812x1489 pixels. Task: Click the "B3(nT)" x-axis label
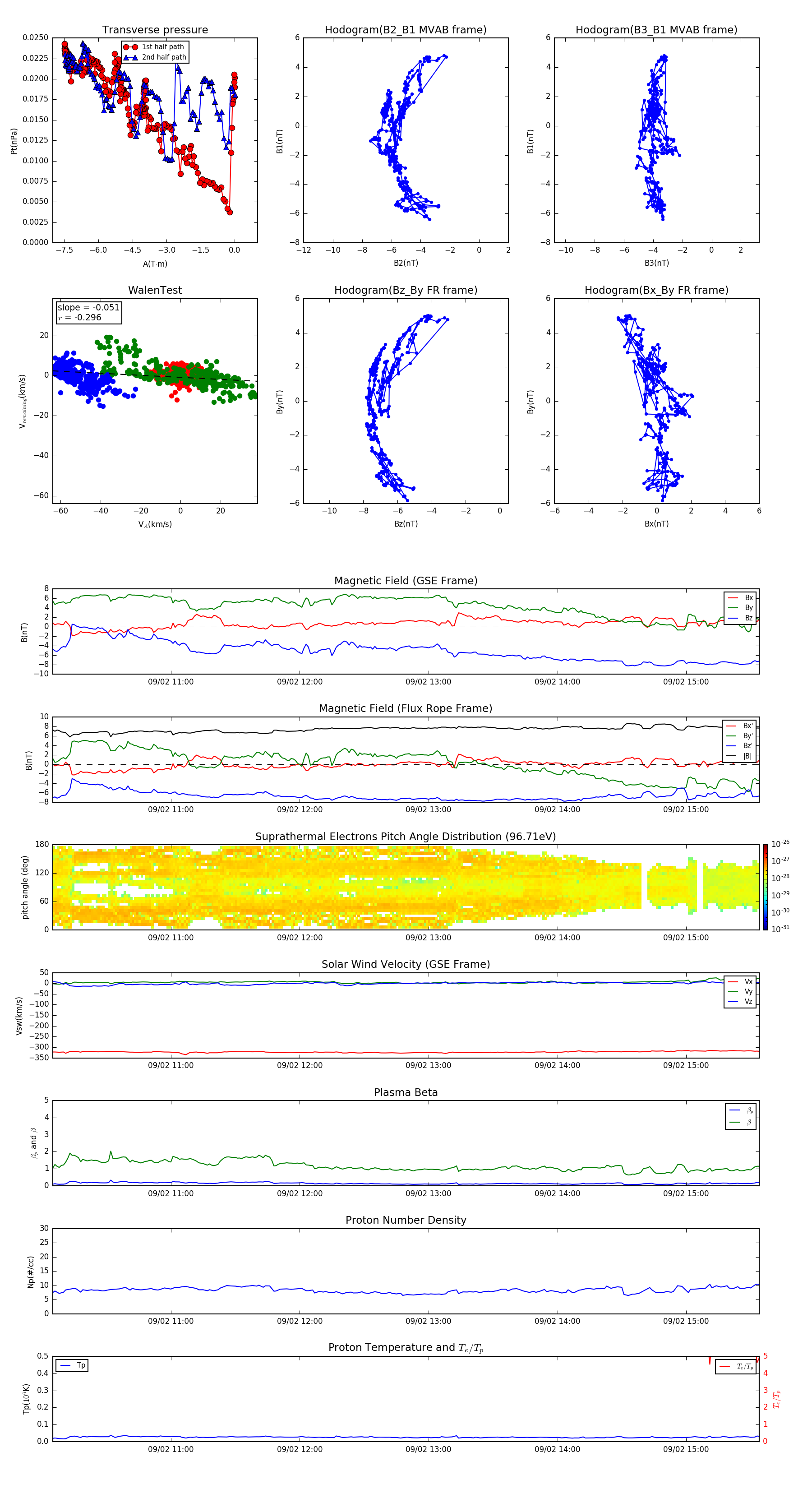point(656,263)
